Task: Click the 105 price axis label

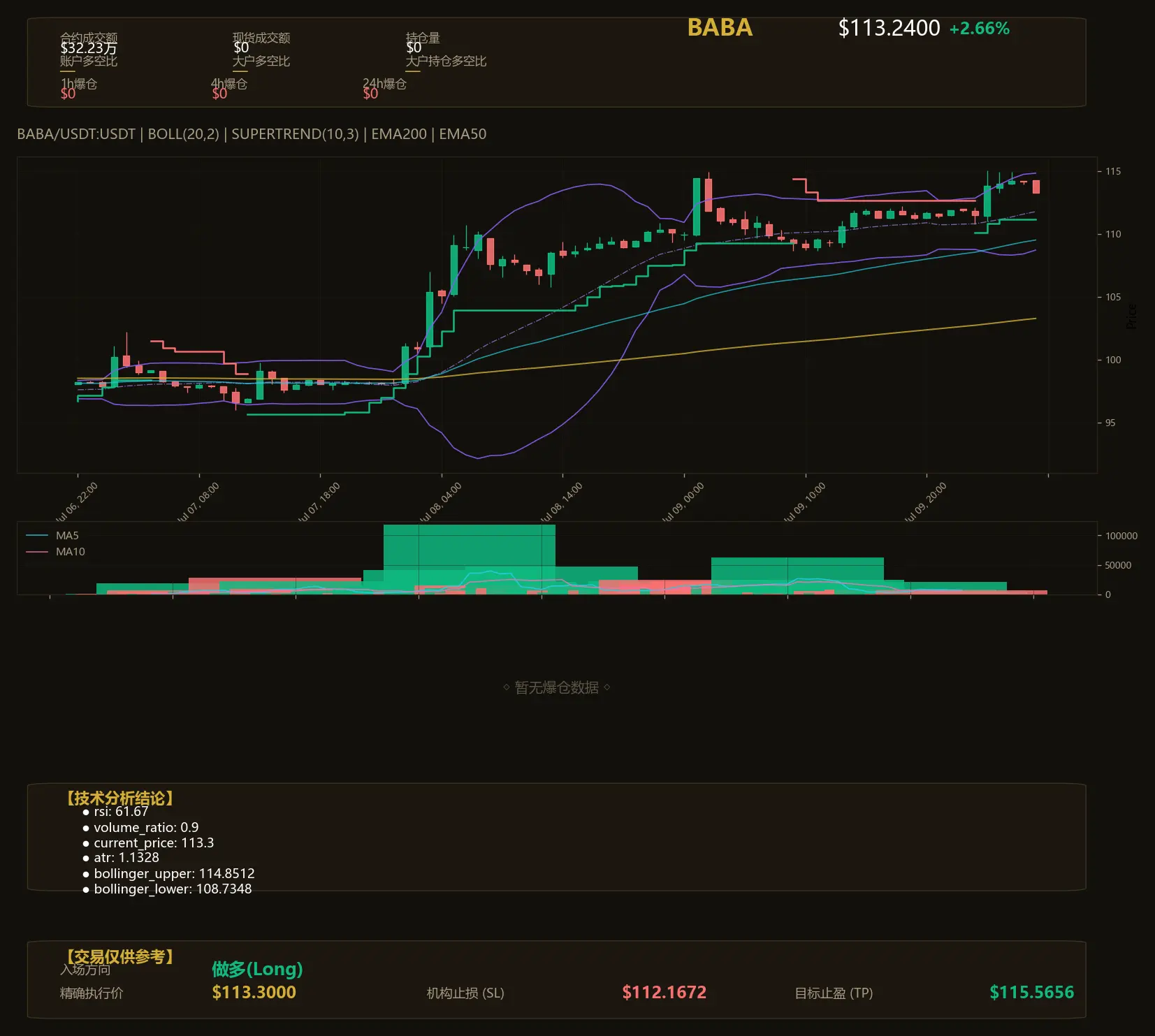Action: [x=1113, y=297]
